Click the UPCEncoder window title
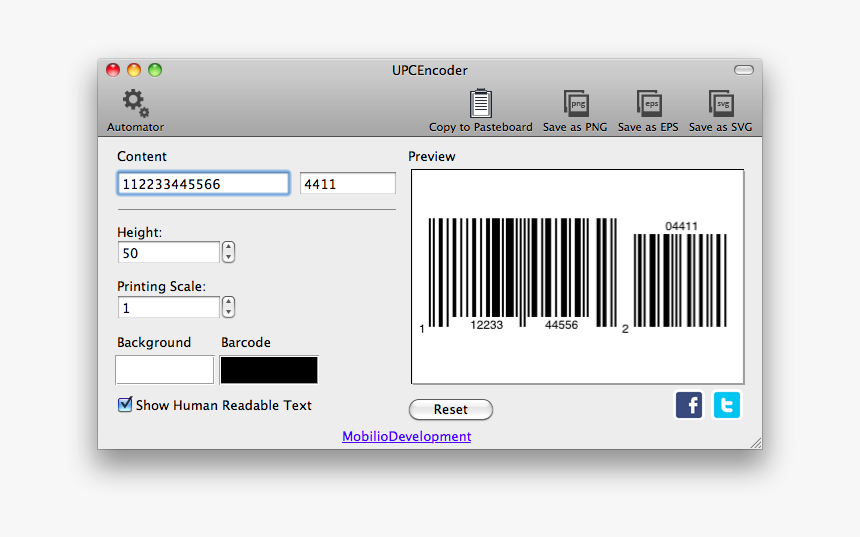This screenshot has height=537, width=860. (429, 70)
